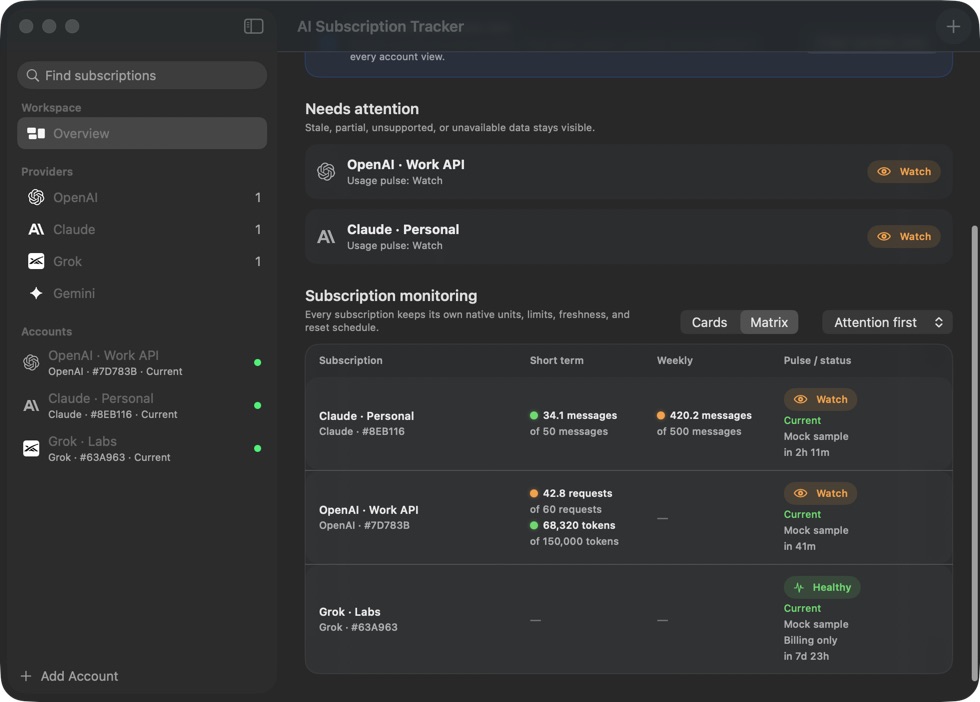Click the 'in 41m' reset time

[x=799, y=546]
